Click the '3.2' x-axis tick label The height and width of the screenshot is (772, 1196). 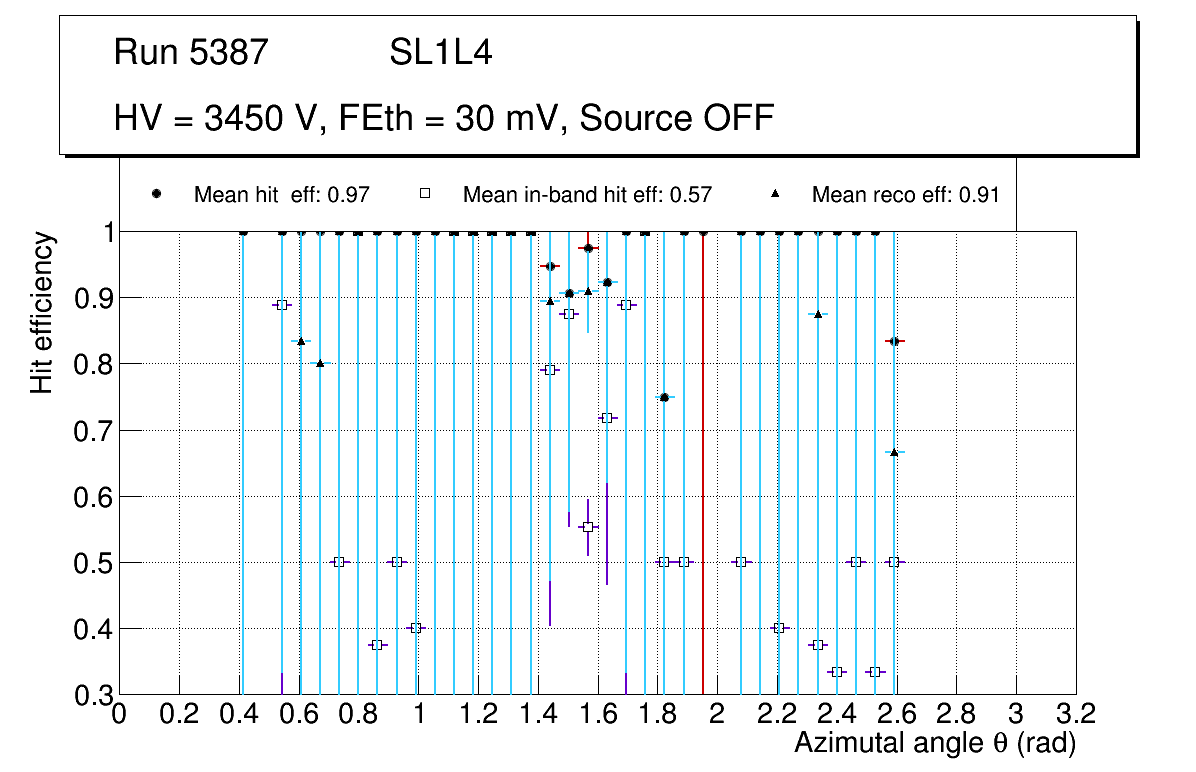point(1076,714)
